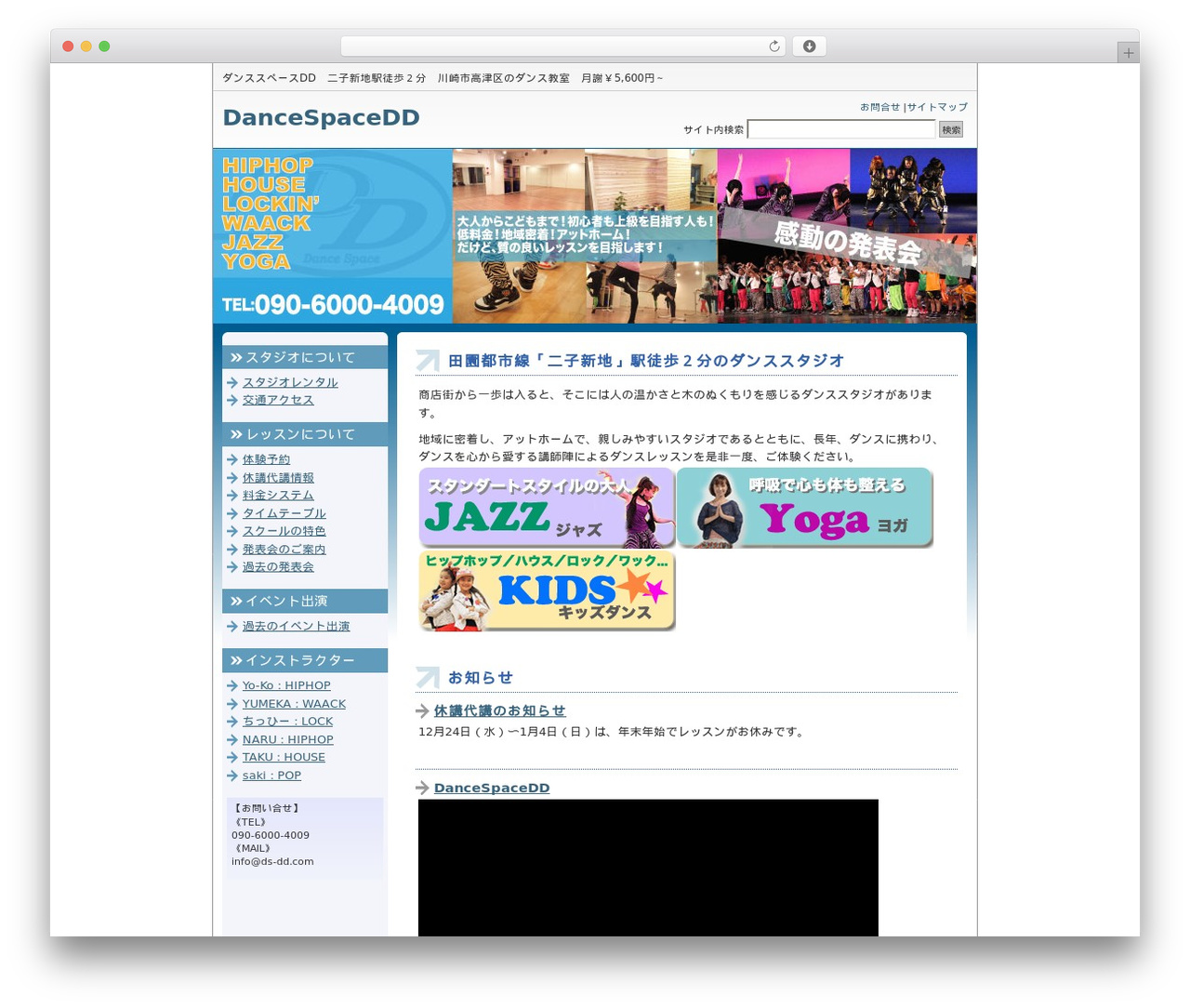Click the インストラクター sidebar section header
The image size is (1190, 1008).
point(305,660)
